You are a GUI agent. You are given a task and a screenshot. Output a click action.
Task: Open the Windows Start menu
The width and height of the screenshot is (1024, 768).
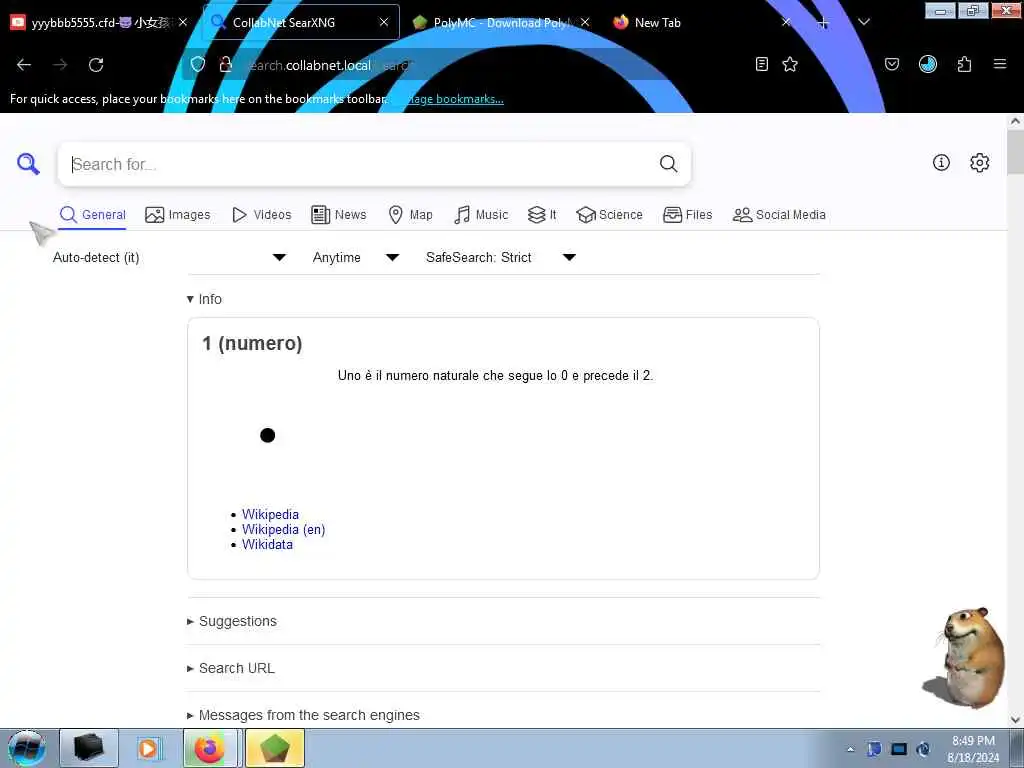pos(26,748)
